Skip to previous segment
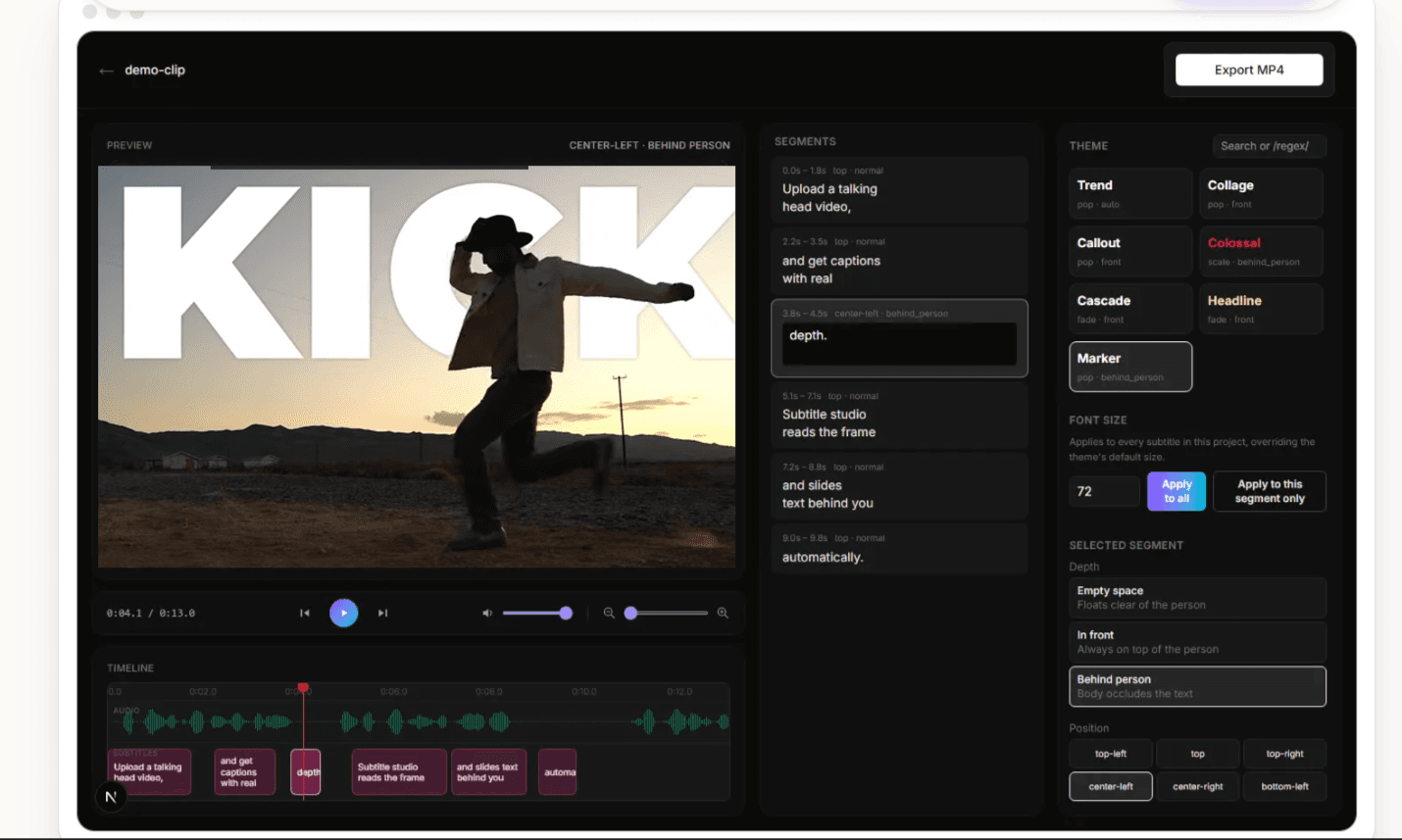The image size is (1402, 840). tap(305, 613)
